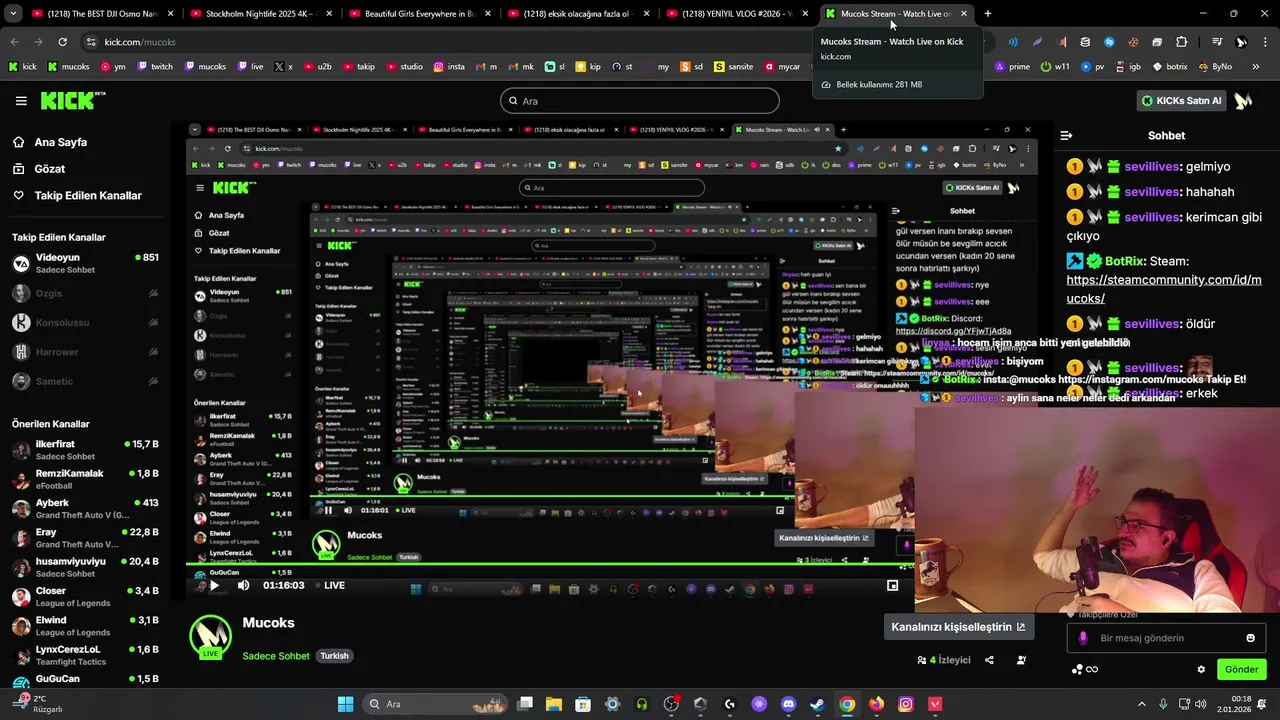Toggle the player's mini-player icon
The image size is (1280, 720).
click(893, 586)
